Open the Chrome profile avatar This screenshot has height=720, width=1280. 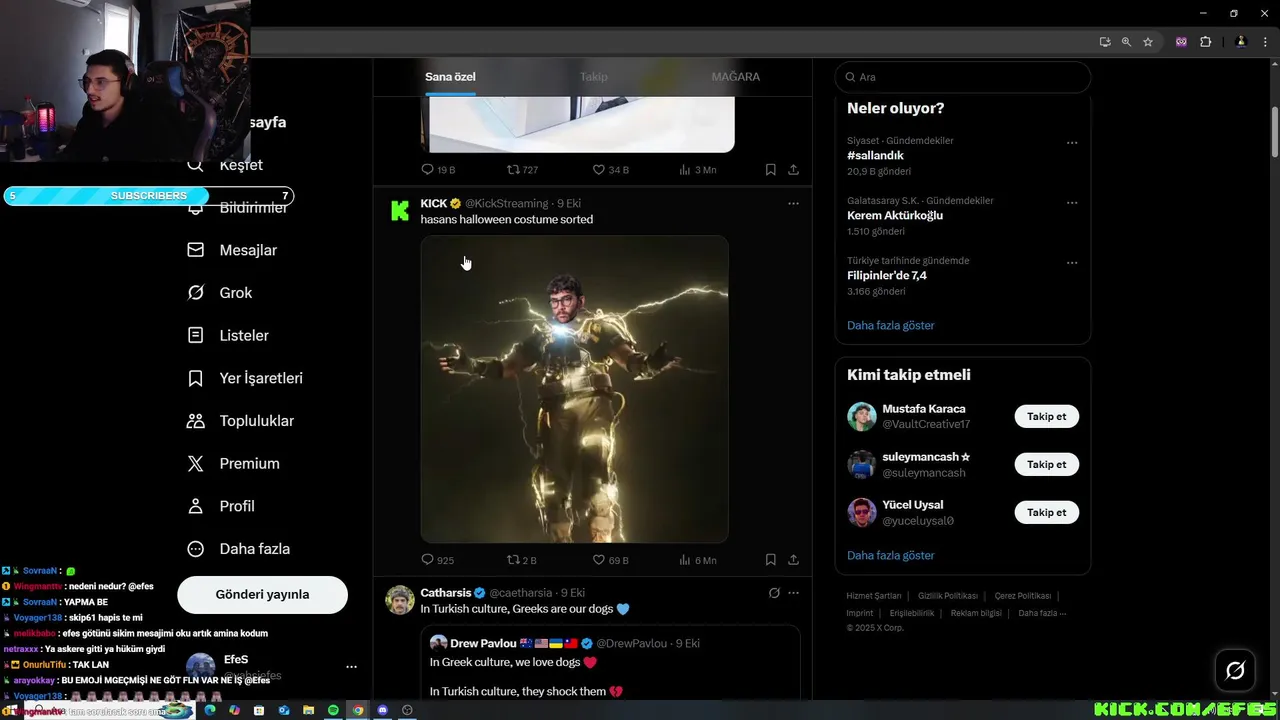tap(1241, 42)
